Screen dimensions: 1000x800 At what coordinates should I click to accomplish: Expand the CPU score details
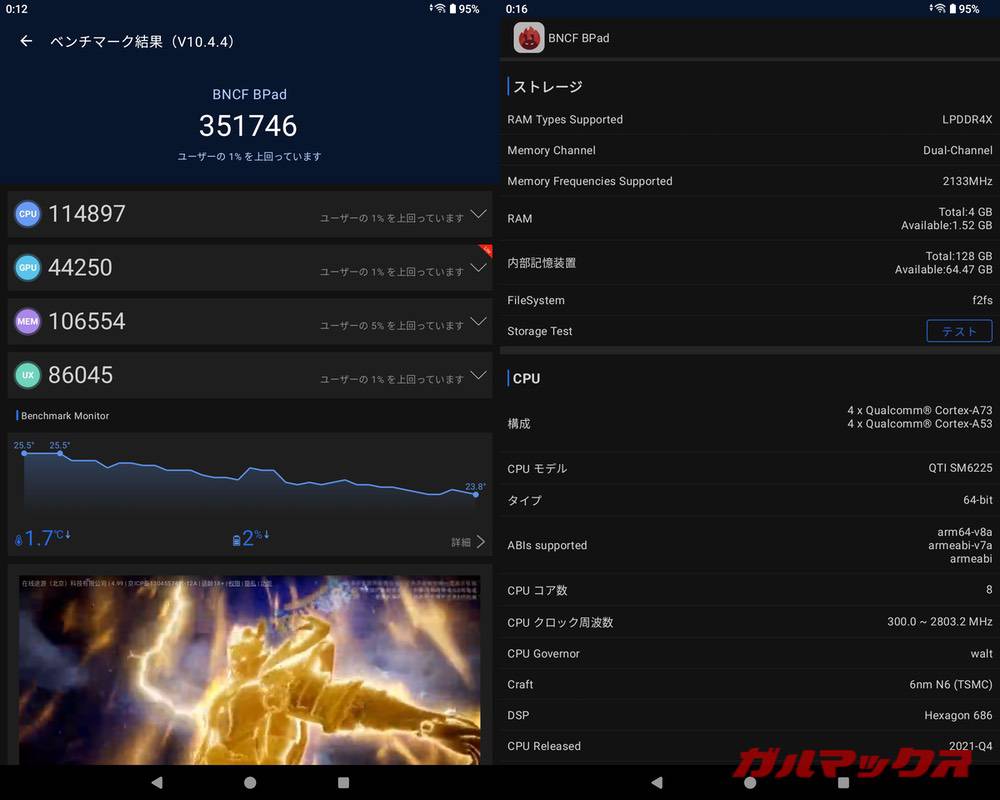click(x=479, y=213)
